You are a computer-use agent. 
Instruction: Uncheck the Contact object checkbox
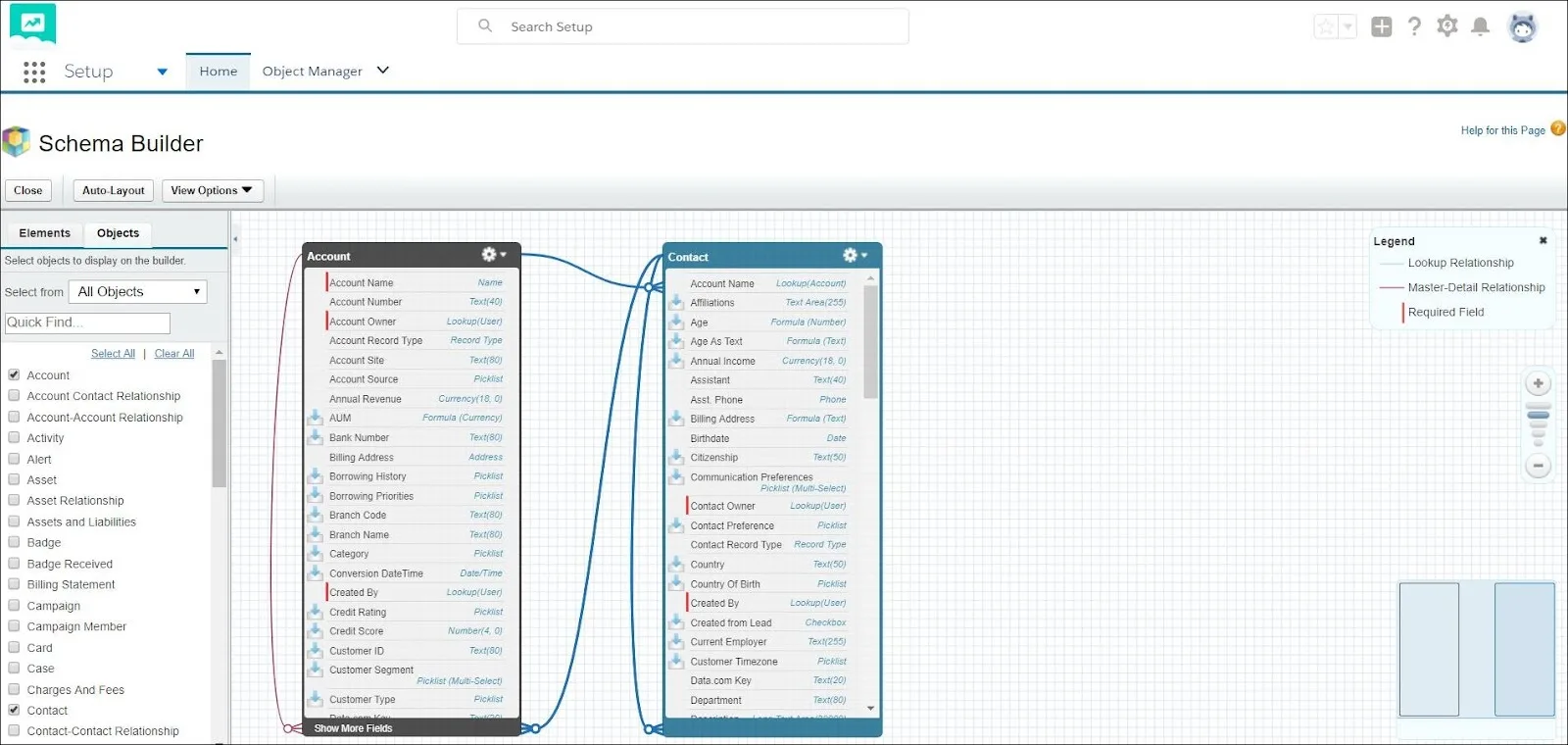coord(14,710)
